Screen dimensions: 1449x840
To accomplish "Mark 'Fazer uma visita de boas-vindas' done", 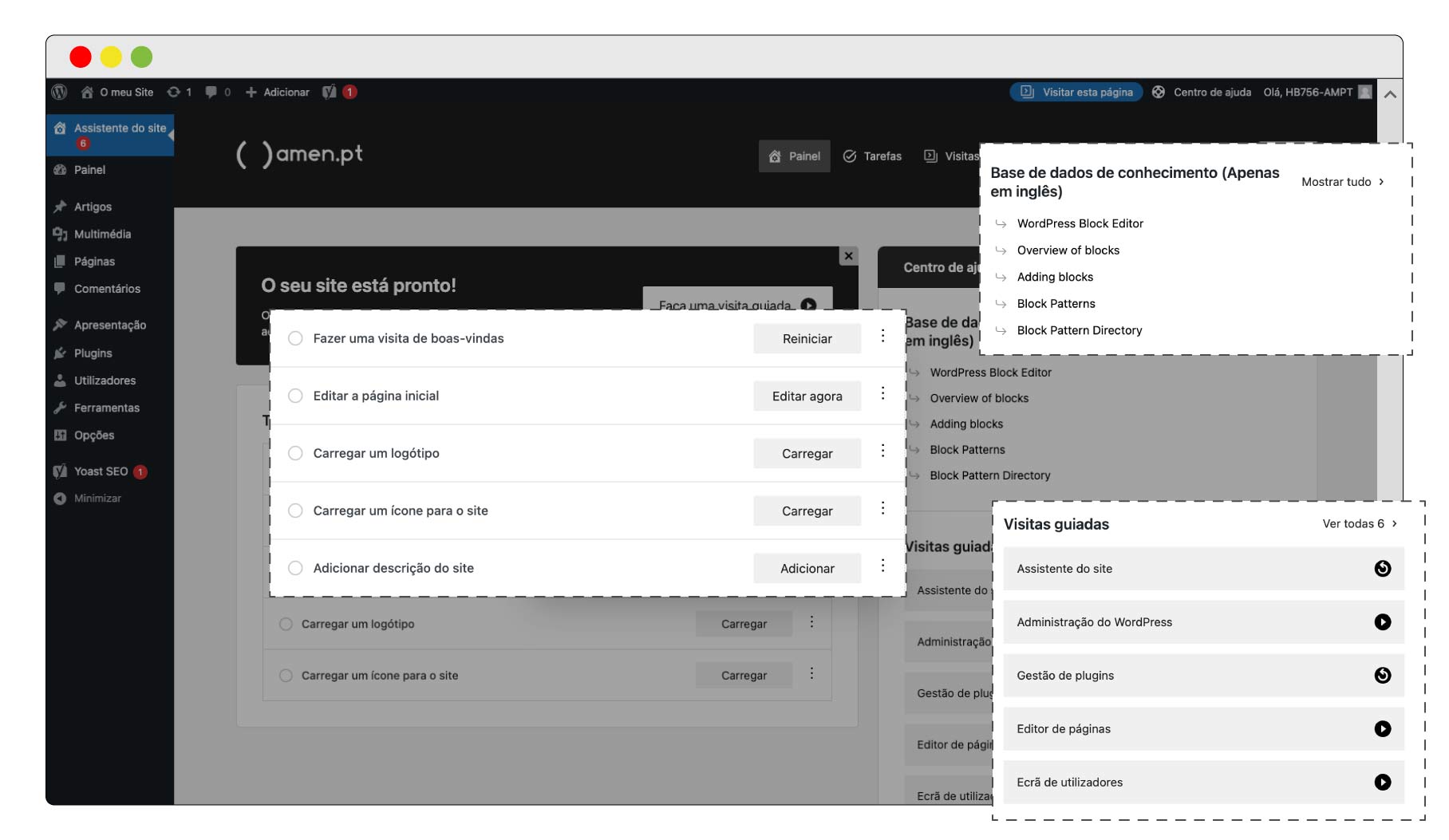I will (295, 338).
